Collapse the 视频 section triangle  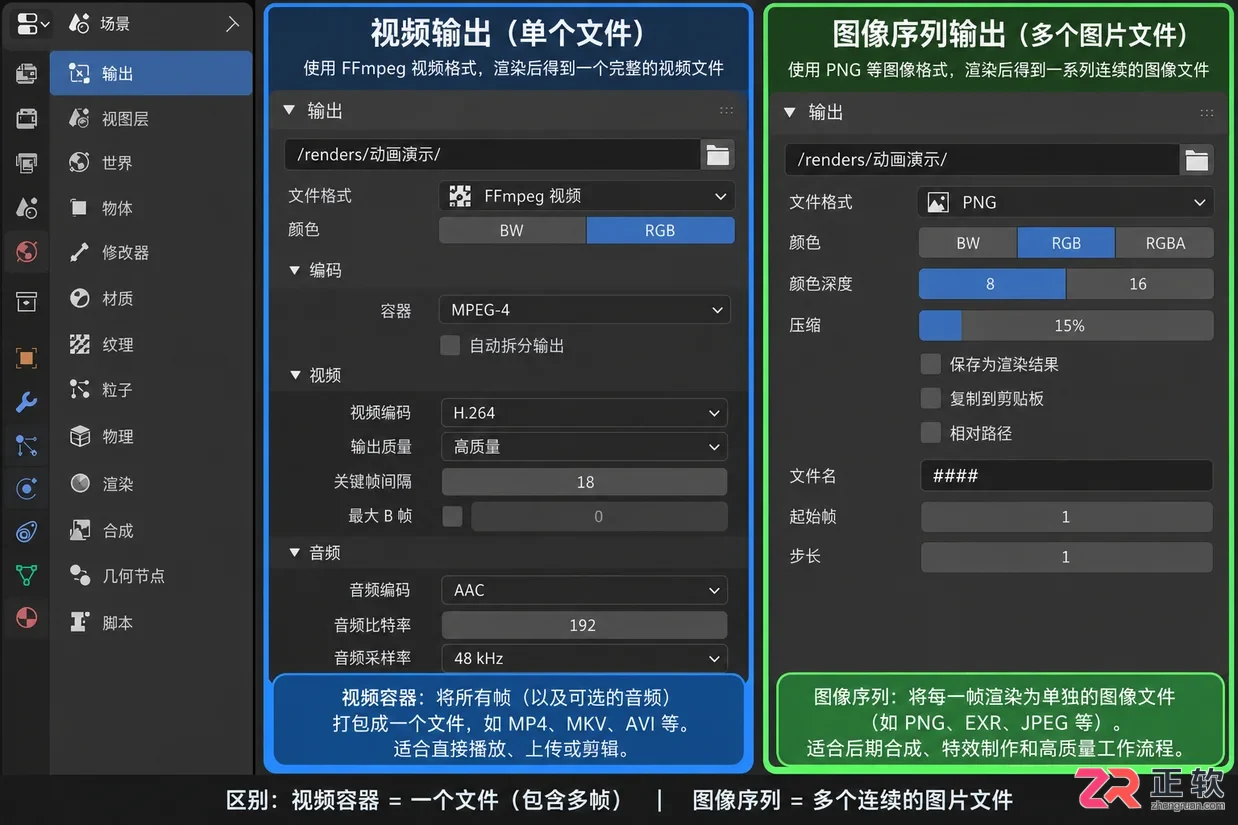[x=295, y=375]
